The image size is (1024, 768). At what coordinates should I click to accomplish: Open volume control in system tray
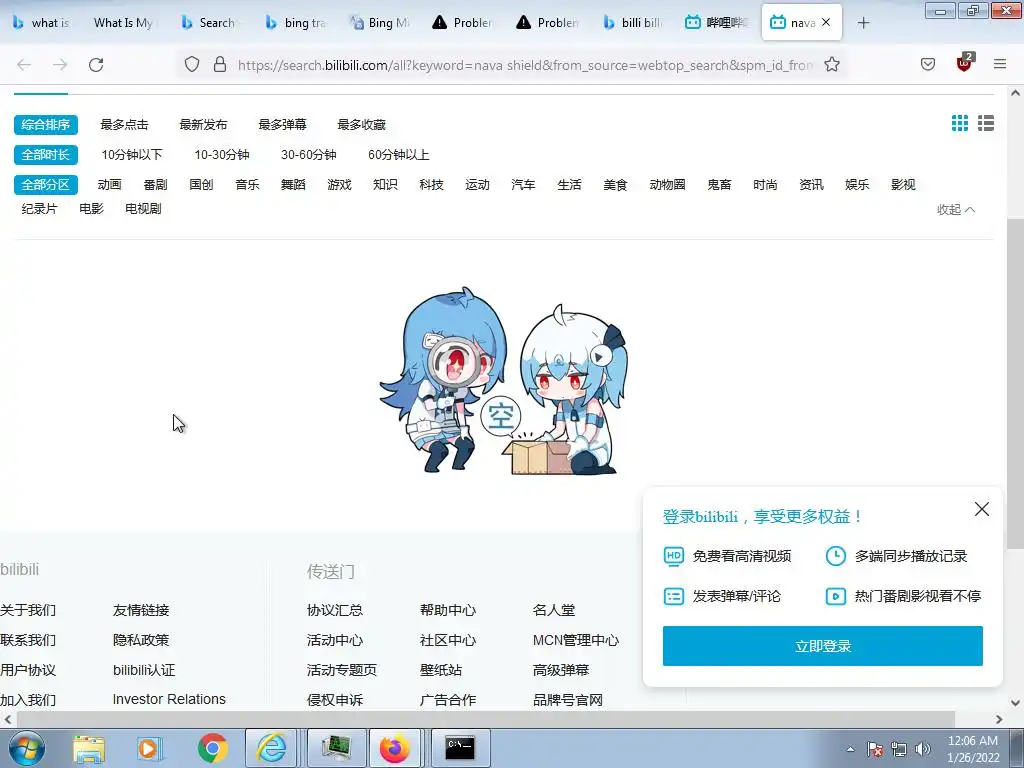click(923, 749)
